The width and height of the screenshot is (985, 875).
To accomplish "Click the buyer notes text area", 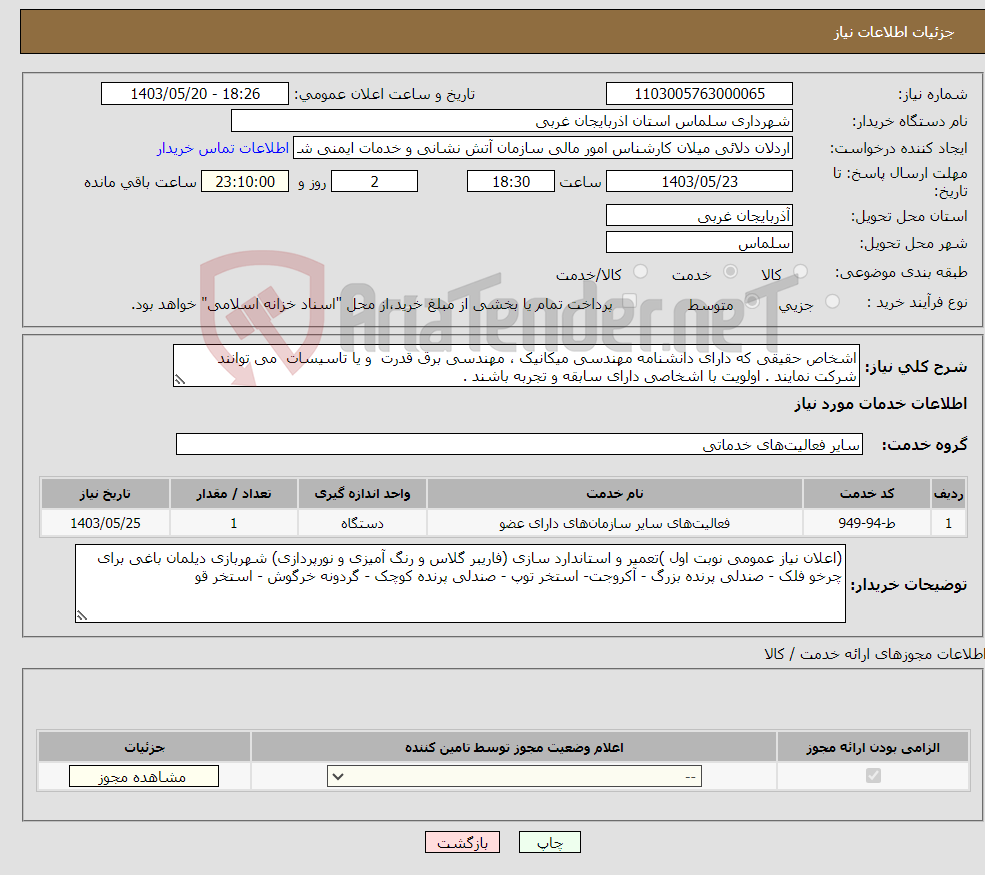I will click(x=460, y=584).
